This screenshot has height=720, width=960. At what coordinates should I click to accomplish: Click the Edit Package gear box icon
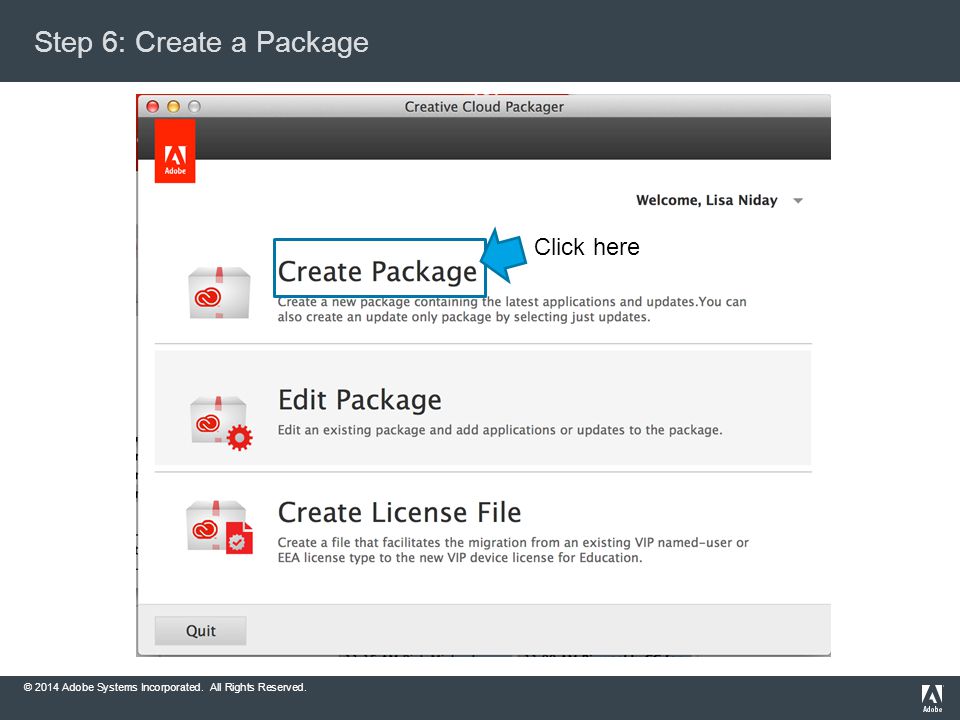220,423
